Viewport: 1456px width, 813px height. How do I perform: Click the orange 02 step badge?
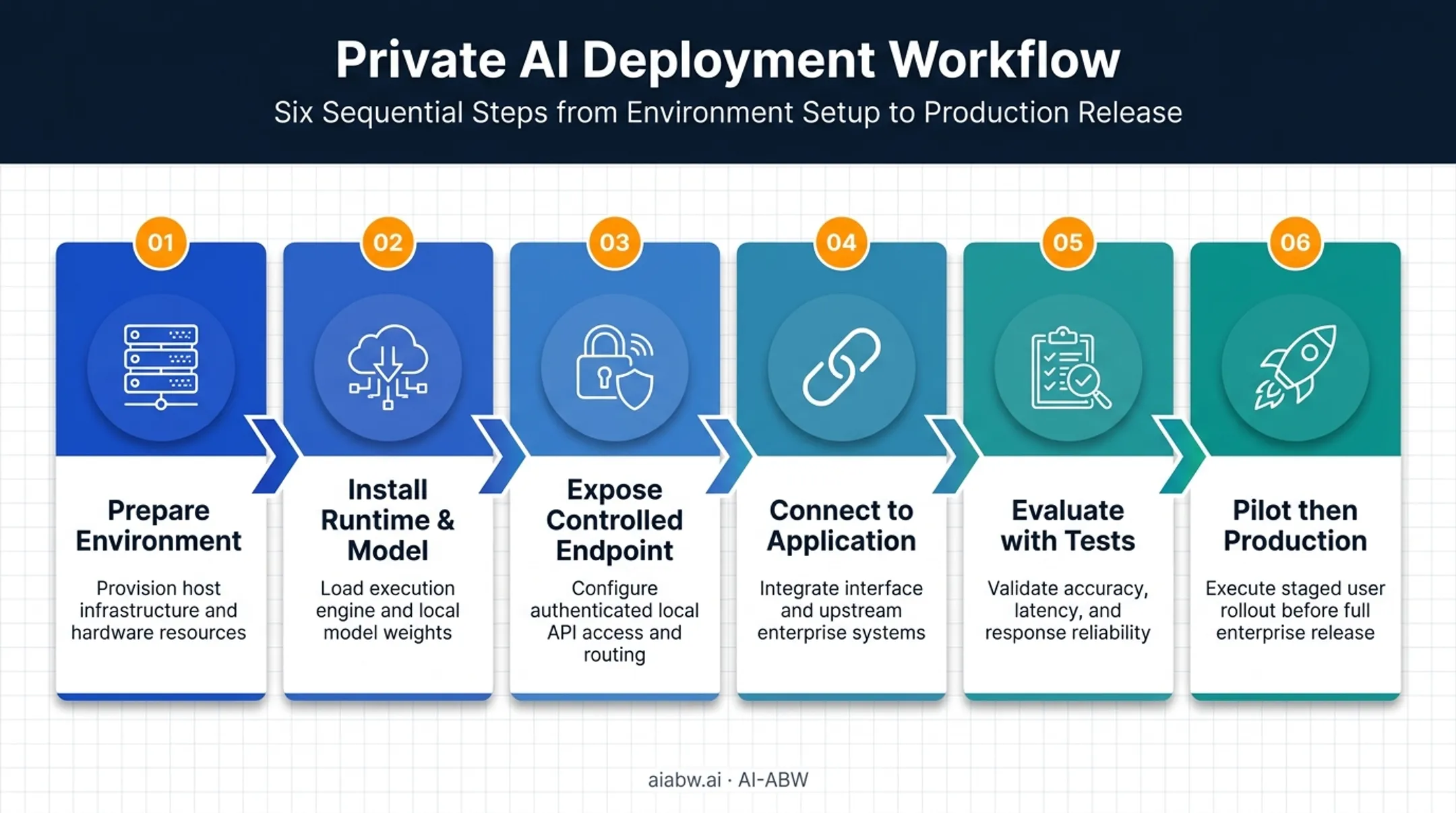coord(388,243)
